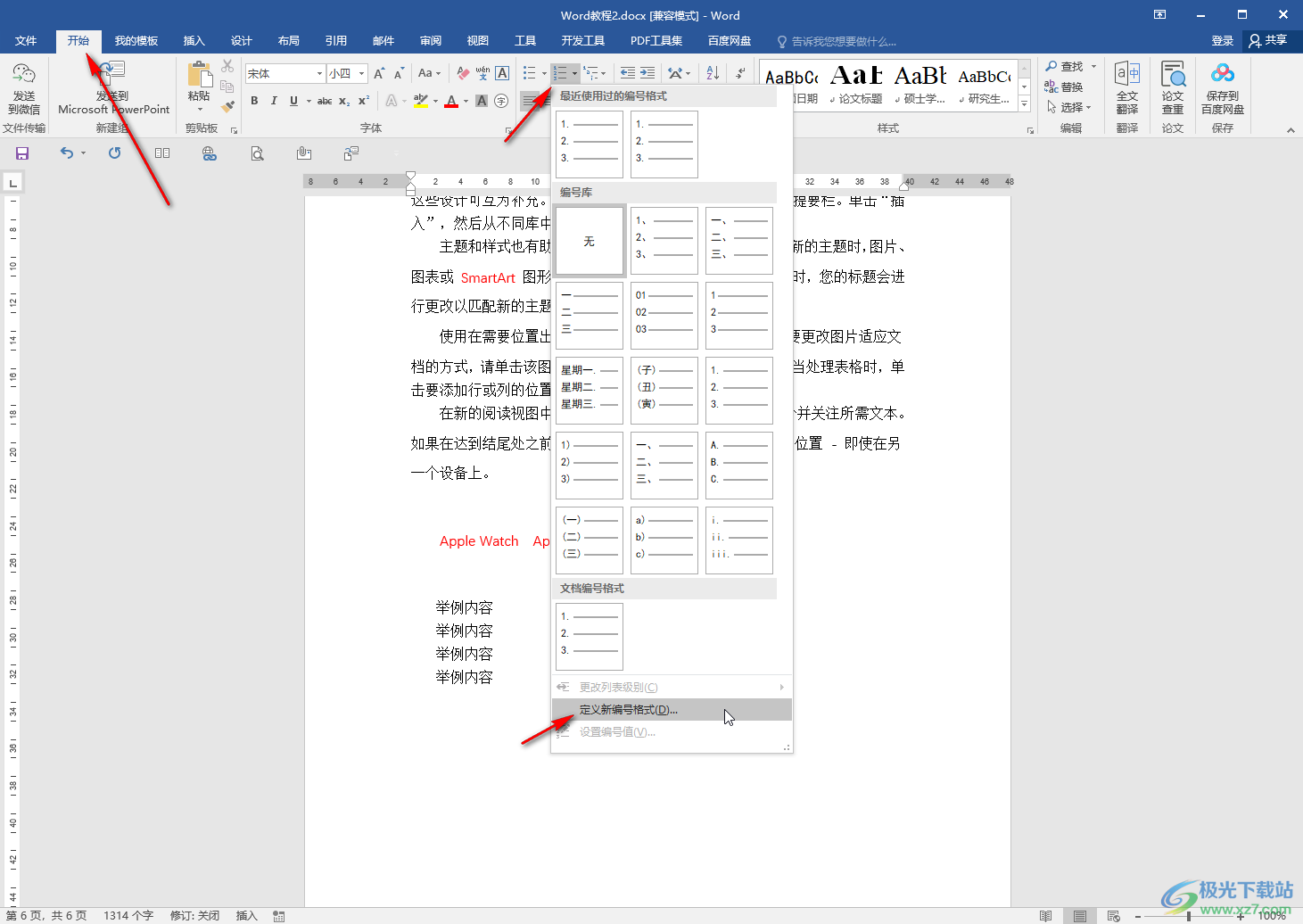Select the i. ii. iii. numbering format
1303x924 pixels.
[738, 540]
